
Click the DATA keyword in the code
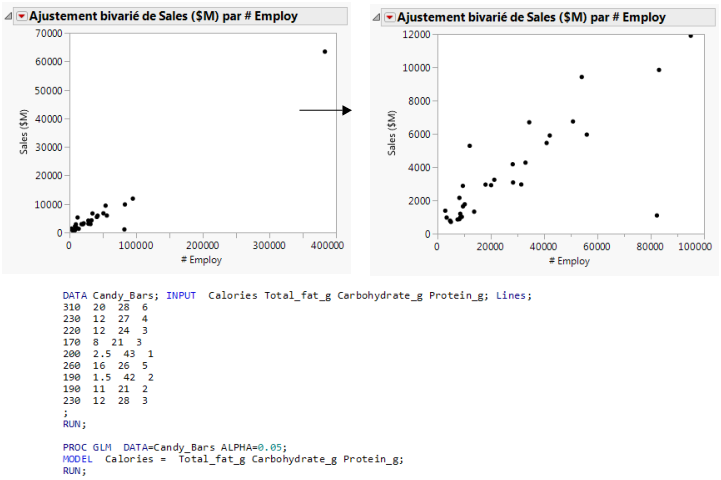click(x=75, y=296)
